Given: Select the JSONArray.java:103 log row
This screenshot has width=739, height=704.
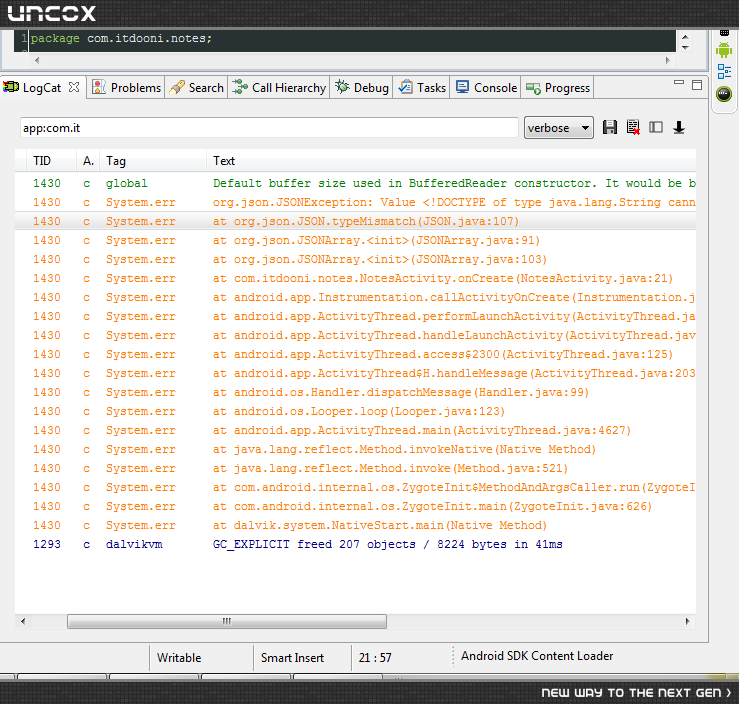Looking at the screenshot, I should [355, 259].
